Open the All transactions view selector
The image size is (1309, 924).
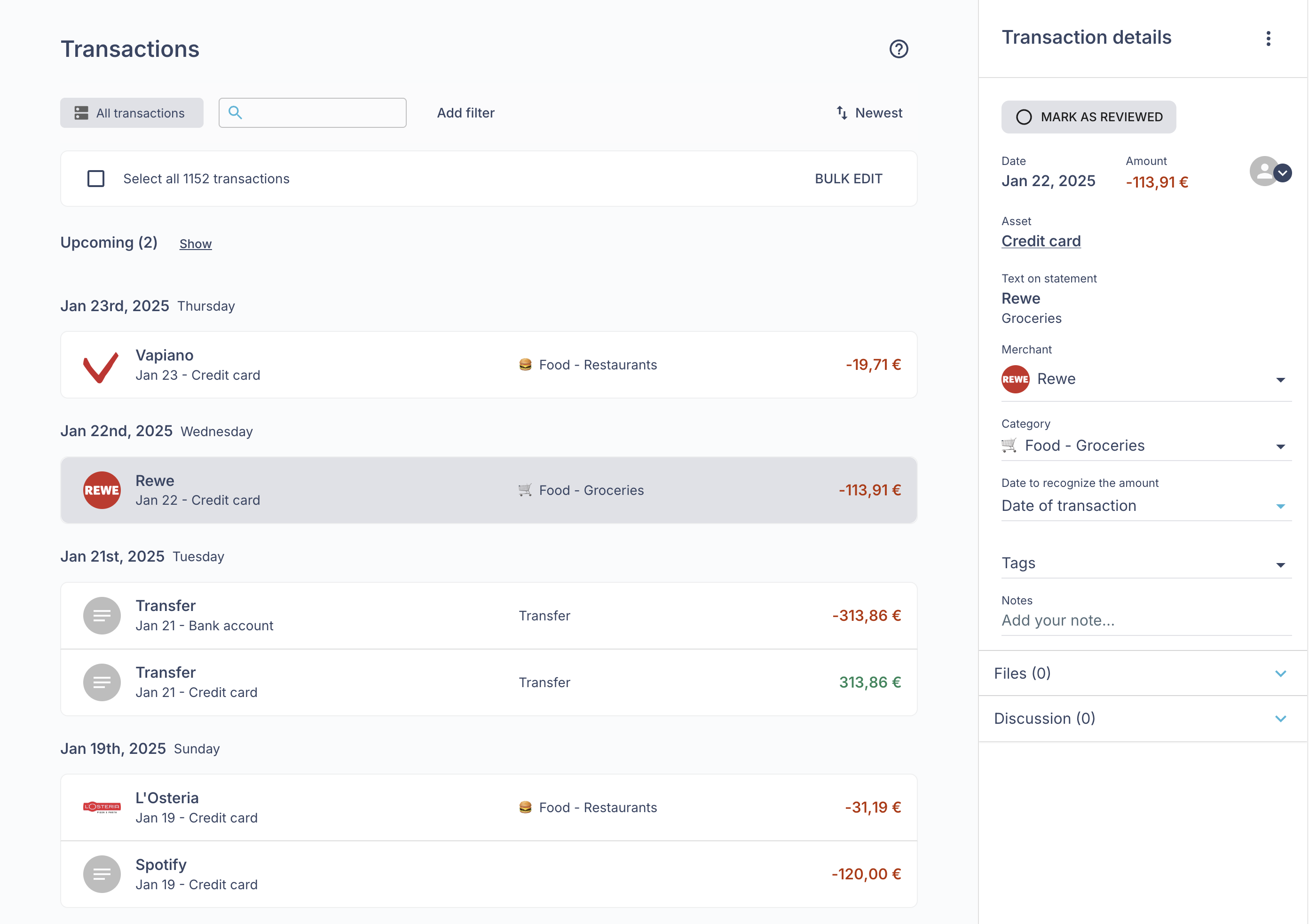click(x=132, y=113)
